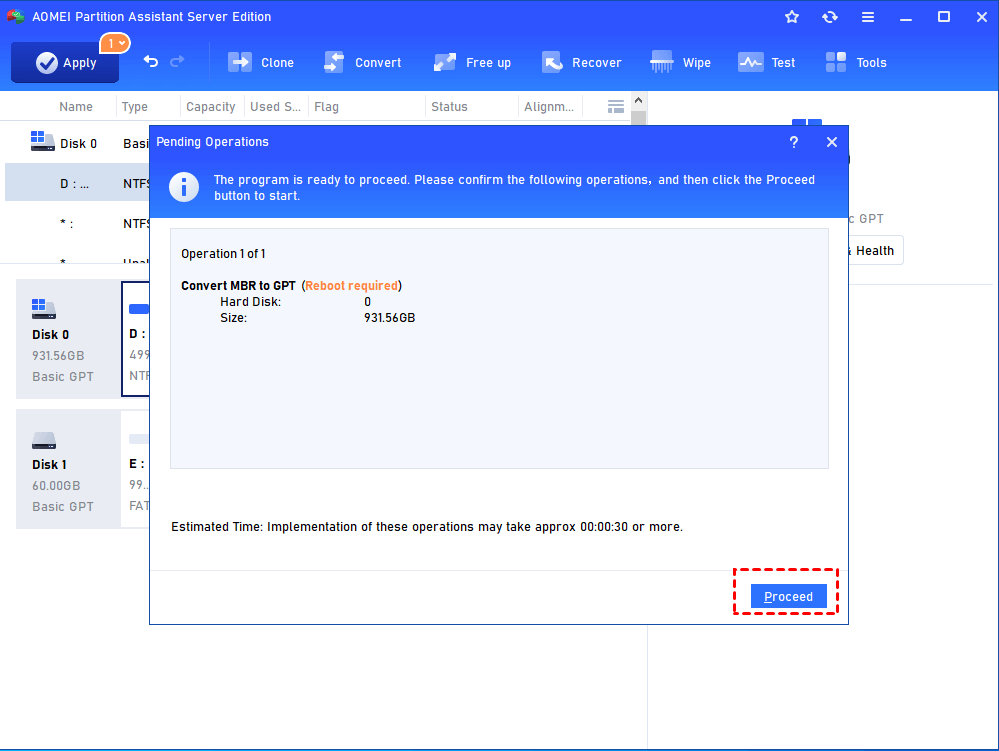This screenshot has height=751, width=999.
Task: Click the Disk 0 drive icon in disk map
Action: pyautogui.click(x=44, y=309)
